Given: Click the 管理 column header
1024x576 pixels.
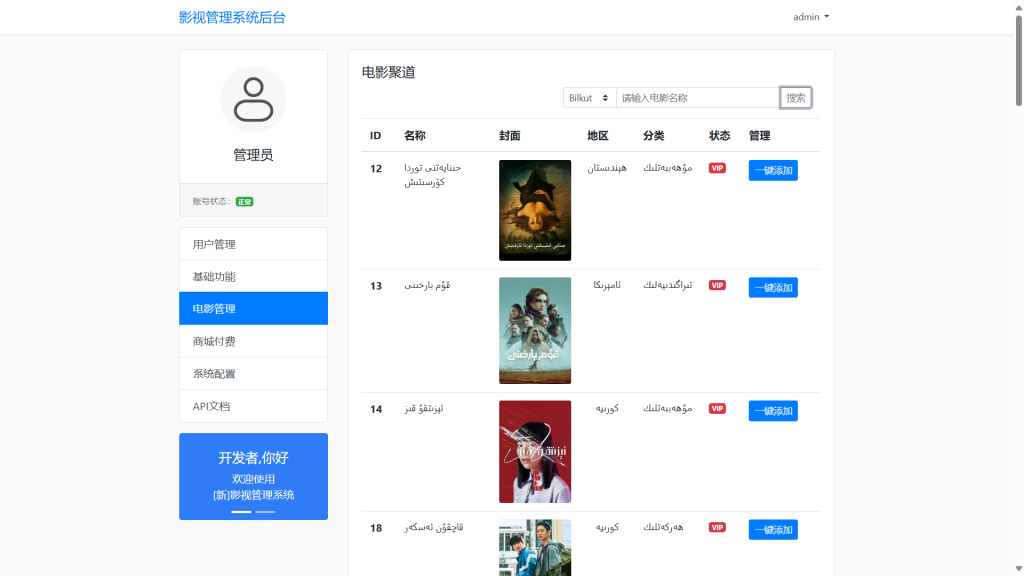Looking at the screenshot, I should point(760,136).
